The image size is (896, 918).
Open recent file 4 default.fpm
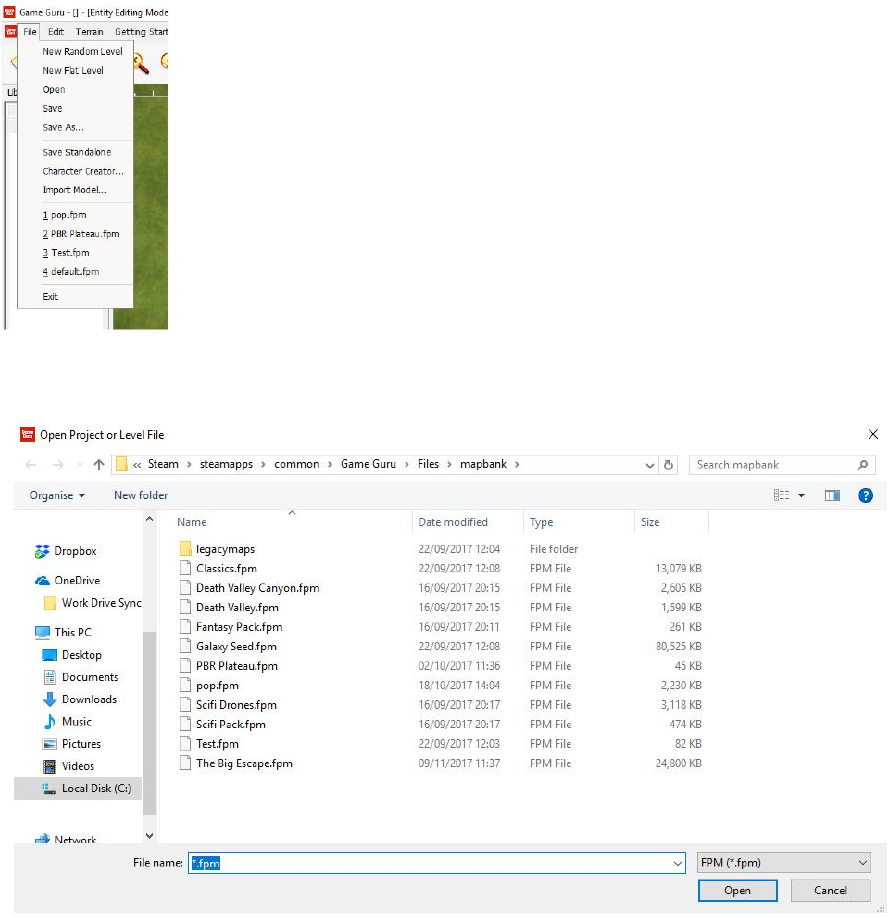point(71,272)
